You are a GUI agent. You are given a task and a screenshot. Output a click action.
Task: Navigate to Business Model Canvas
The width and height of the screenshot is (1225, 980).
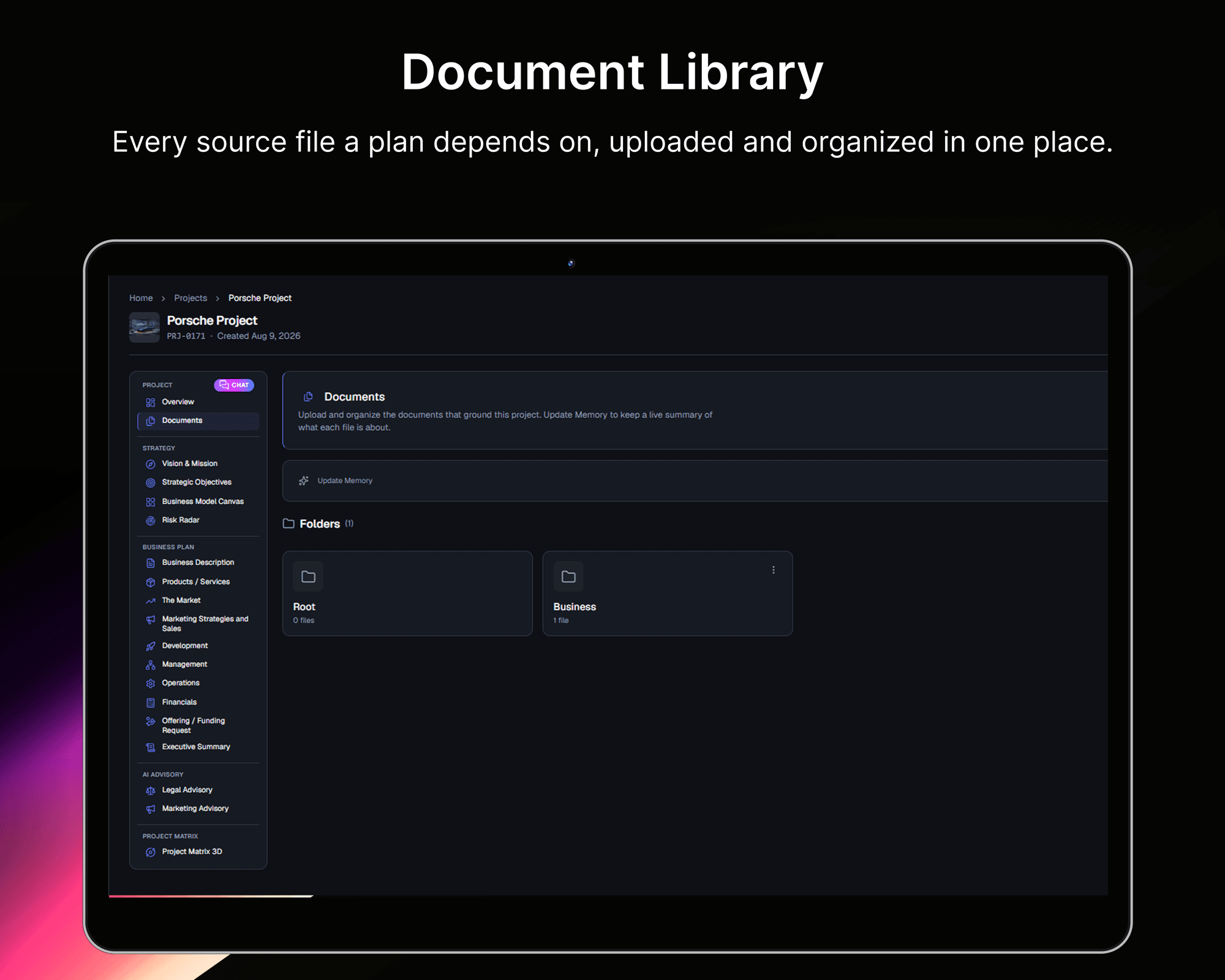click(x=198, y=502)
